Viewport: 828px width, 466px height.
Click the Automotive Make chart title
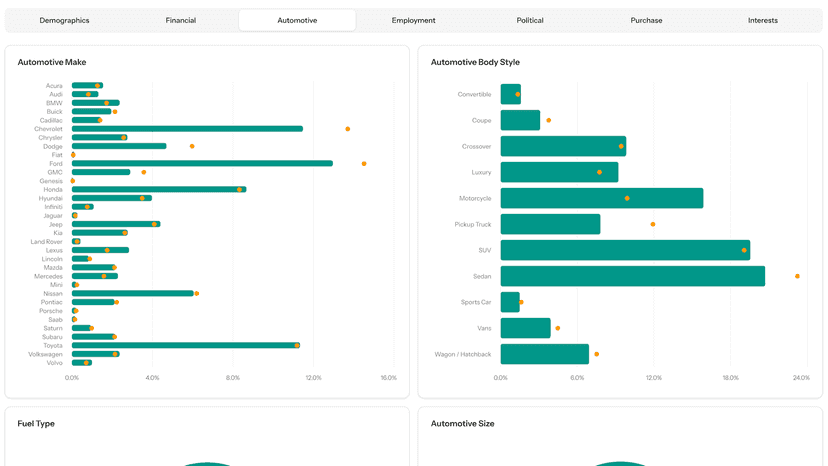click(x=52, y=62)
